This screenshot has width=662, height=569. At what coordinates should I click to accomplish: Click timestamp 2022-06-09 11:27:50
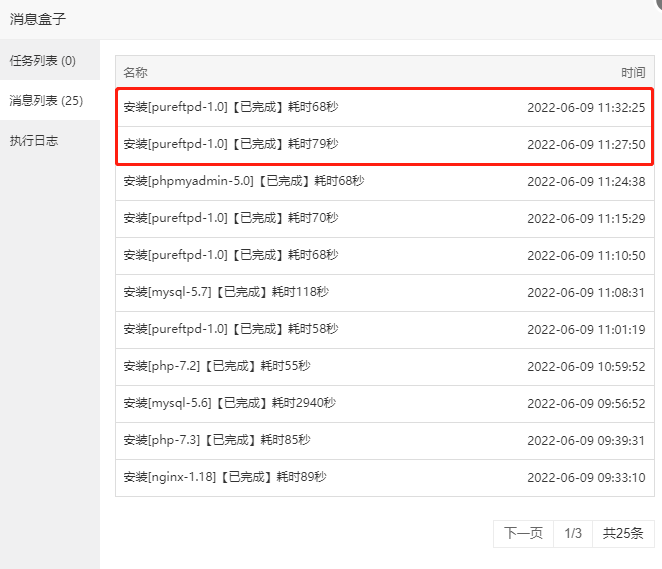point(586,145)
